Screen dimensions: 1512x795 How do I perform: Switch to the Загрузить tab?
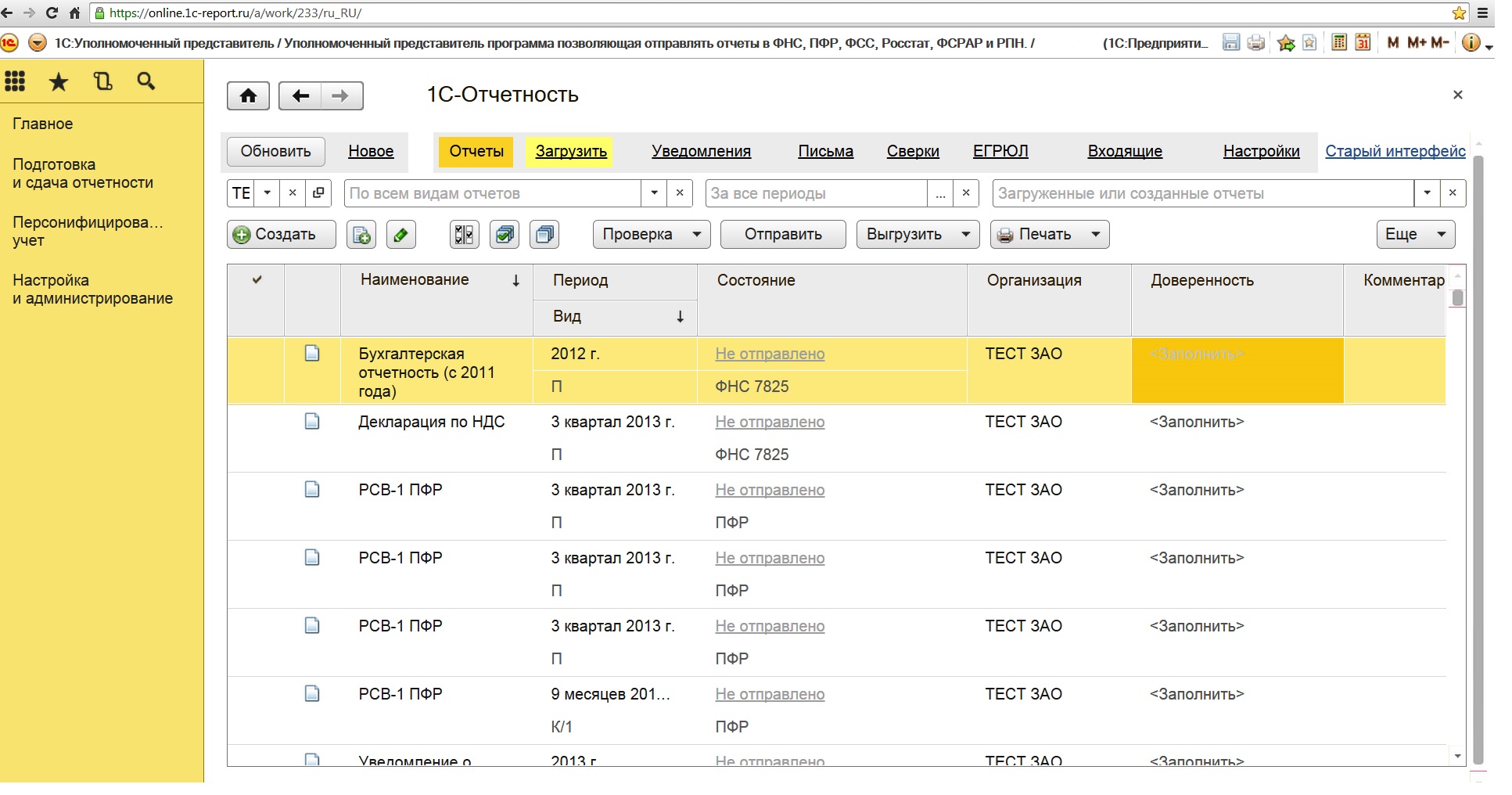tap(571, 151)
